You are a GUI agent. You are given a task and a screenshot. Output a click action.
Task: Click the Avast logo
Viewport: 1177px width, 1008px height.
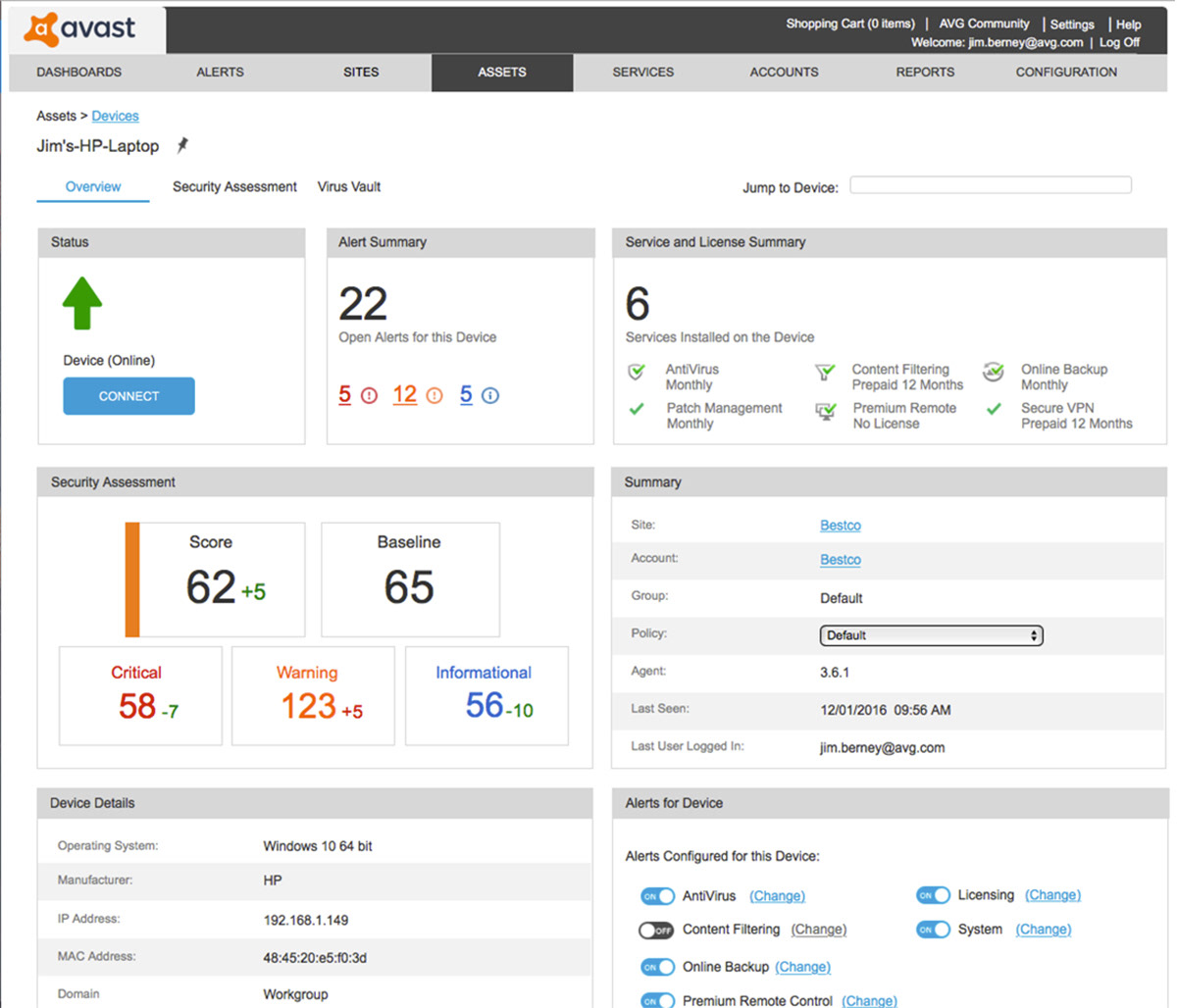[81, 28]
